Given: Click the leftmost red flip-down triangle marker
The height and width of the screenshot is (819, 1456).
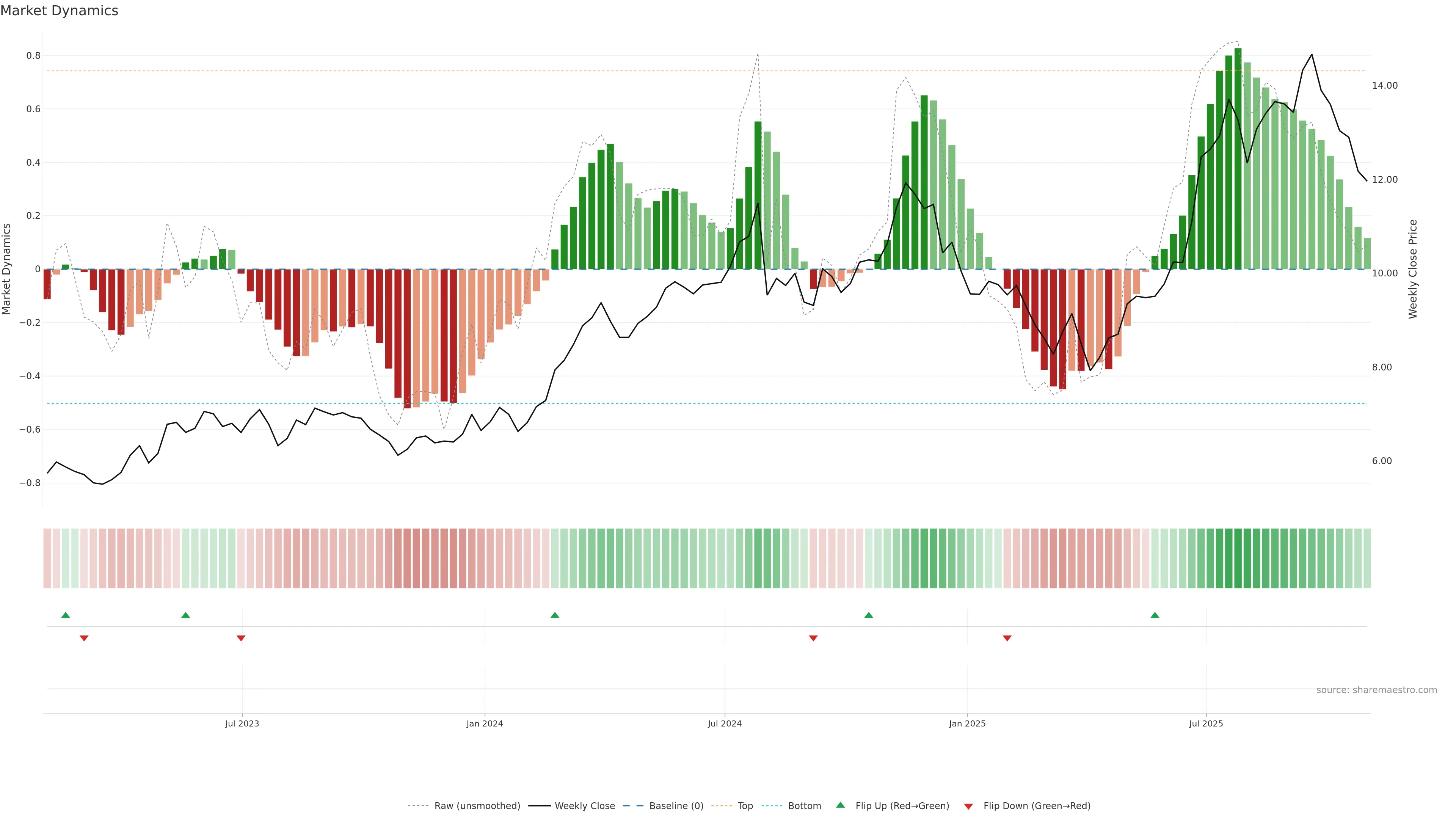Looking at the screenshot, I should coord(84,638).
